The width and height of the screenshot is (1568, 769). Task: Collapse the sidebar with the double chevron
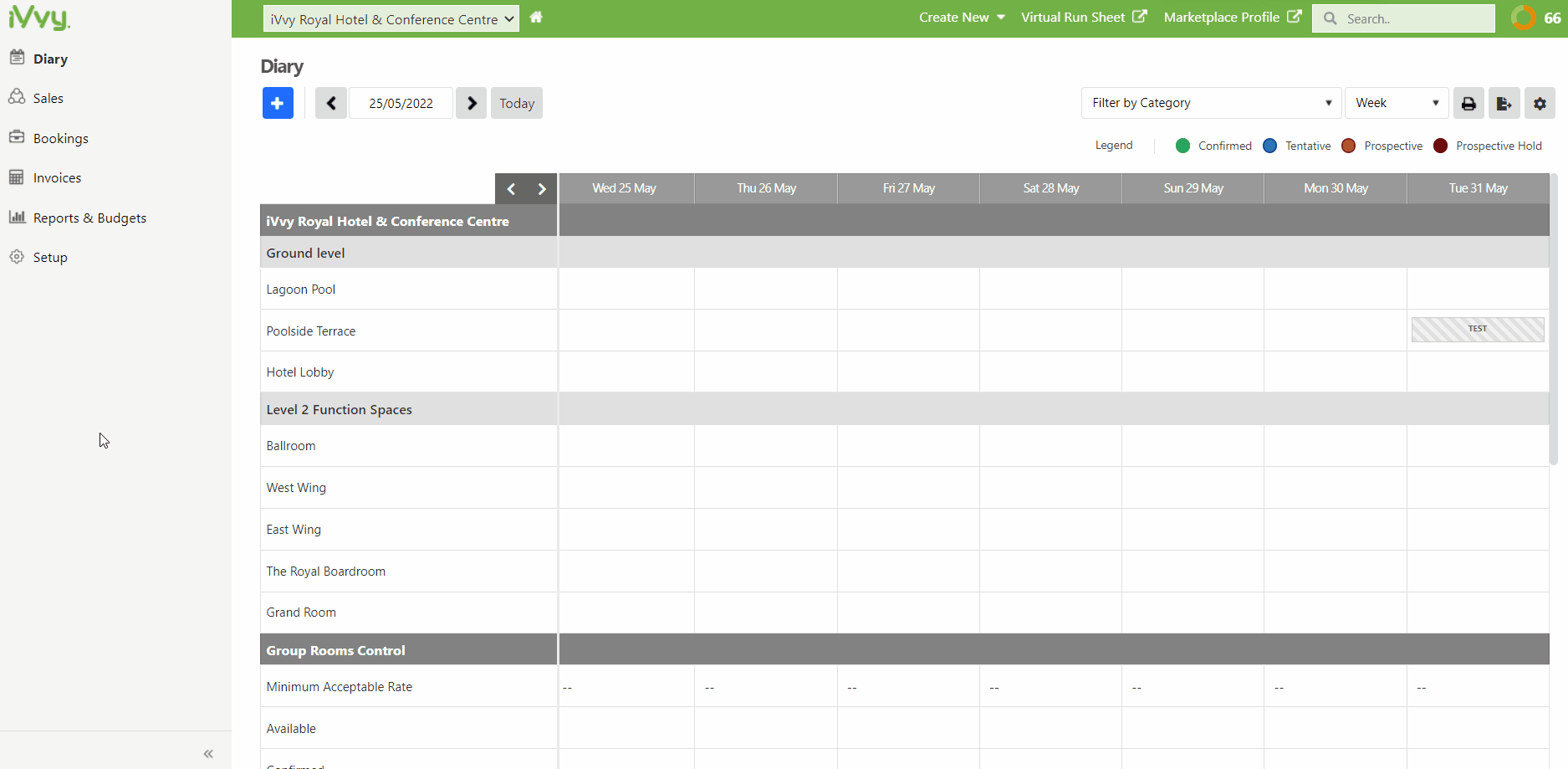click(x=207, y=754)
